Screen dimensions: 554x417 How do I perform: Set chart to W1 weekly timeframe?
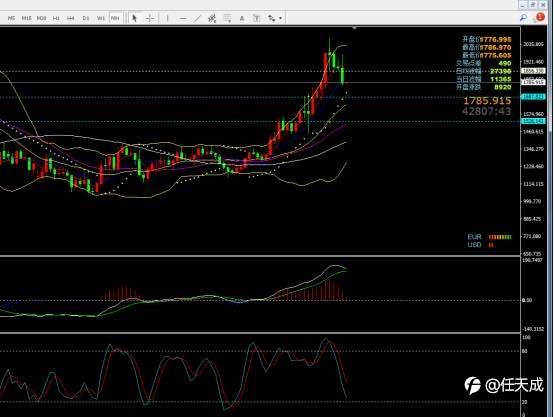tap(101, 18)
